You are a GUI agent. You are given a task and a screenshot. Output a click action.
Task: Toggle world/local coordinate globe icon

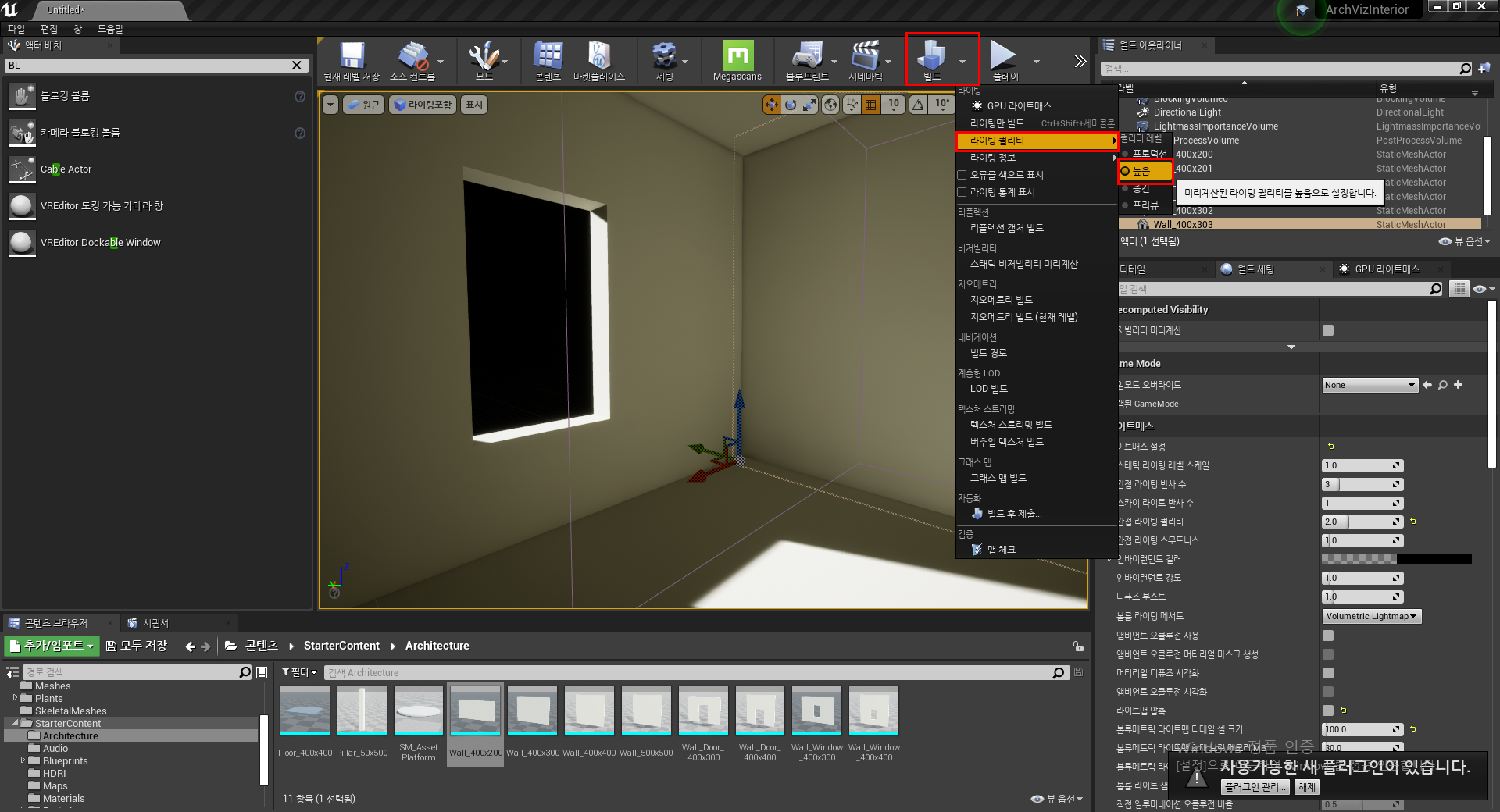click(831, 105)
